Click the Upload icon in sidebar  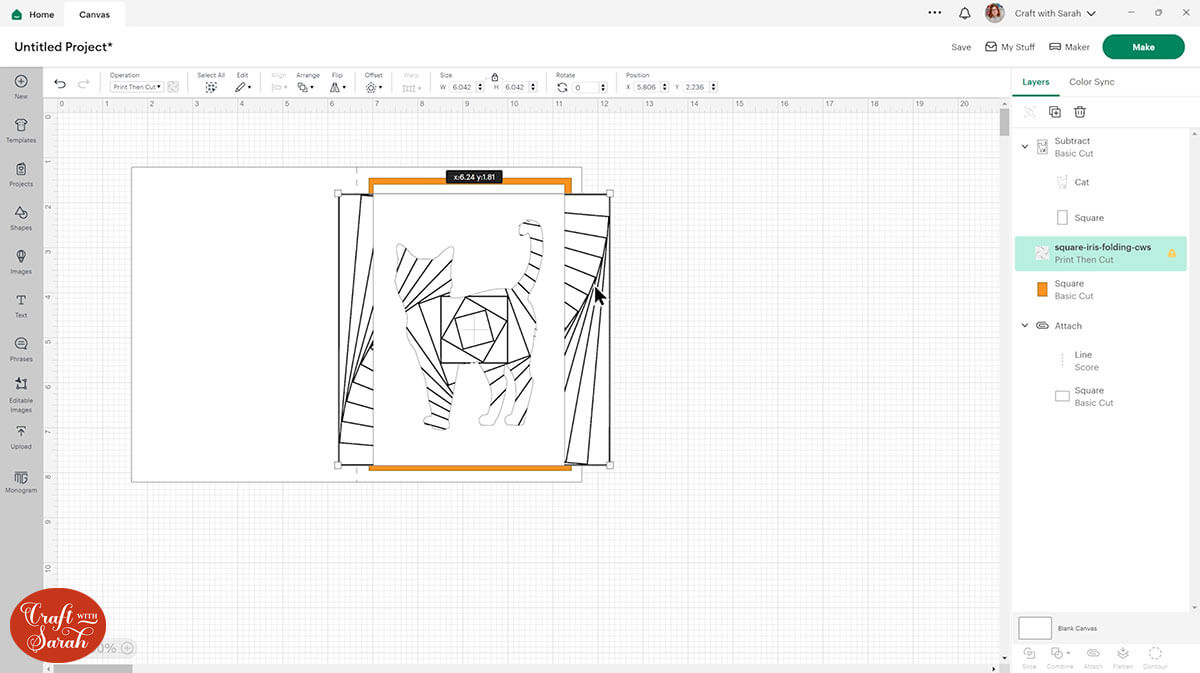click(x=21, y=436)
